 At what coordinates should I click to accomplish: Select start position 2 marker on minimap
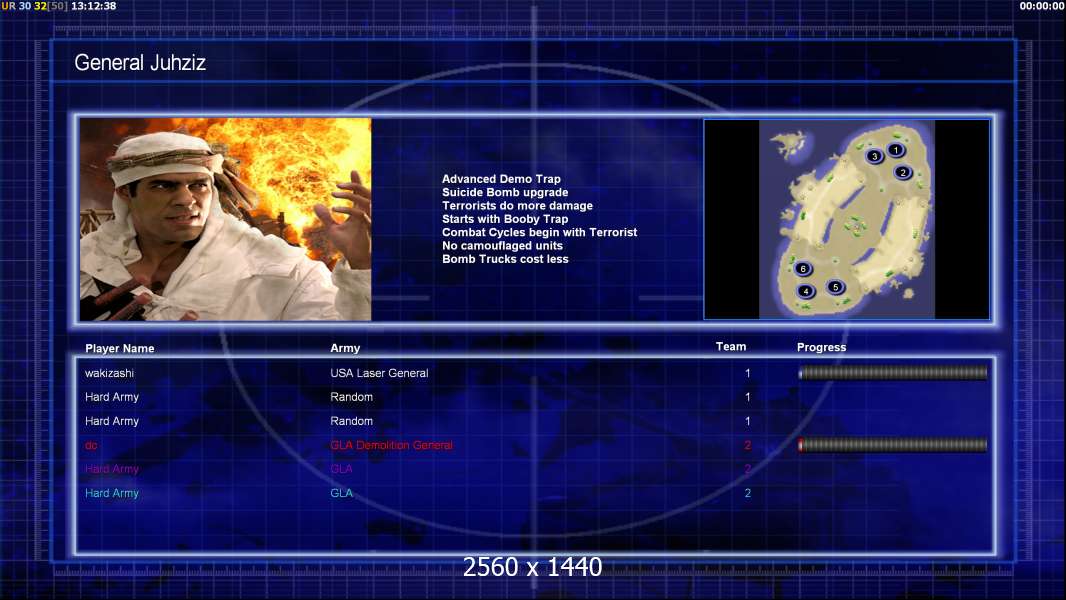902,172
